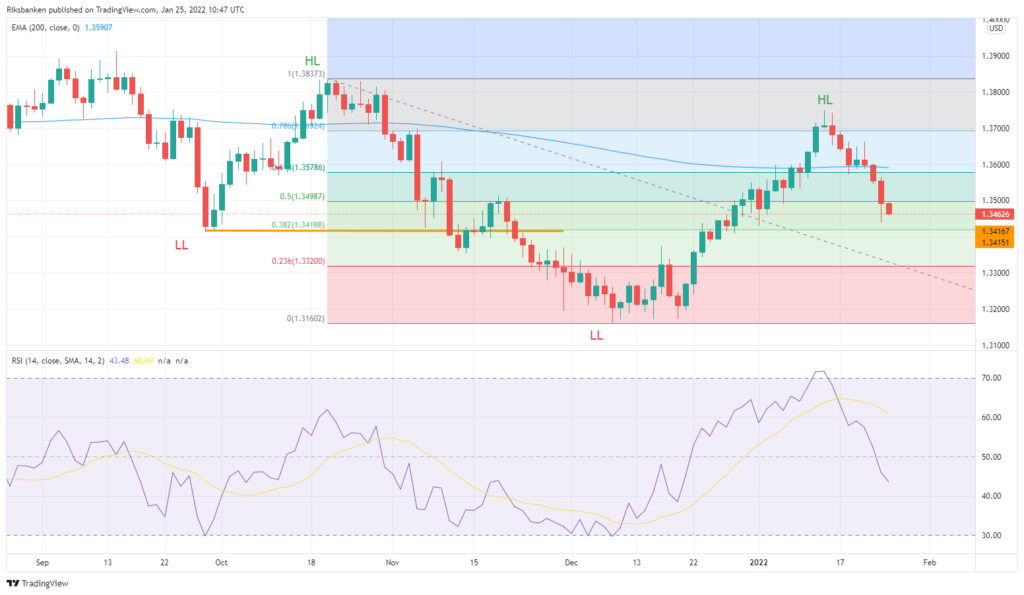Screen dimensions: 1024x595
Task: Select the 0.786 Fibonacci level label
Action: (x=298, y=125)
